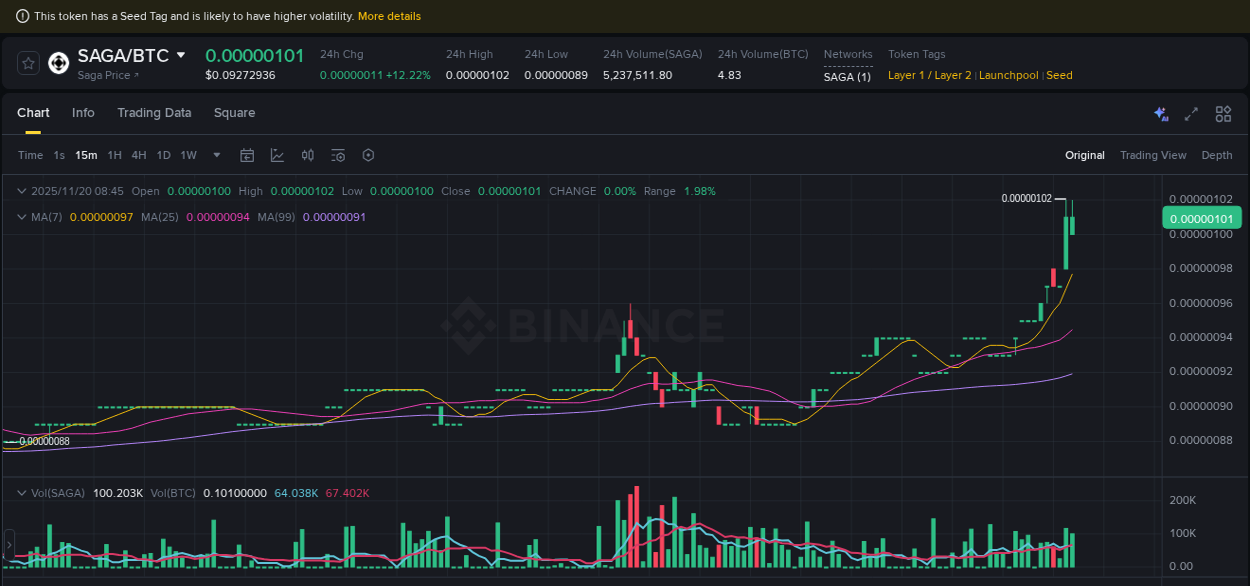1250x586 pixels.
Task: Open the extra timeframes dropdown next to 1W
Action: [216, 155]
